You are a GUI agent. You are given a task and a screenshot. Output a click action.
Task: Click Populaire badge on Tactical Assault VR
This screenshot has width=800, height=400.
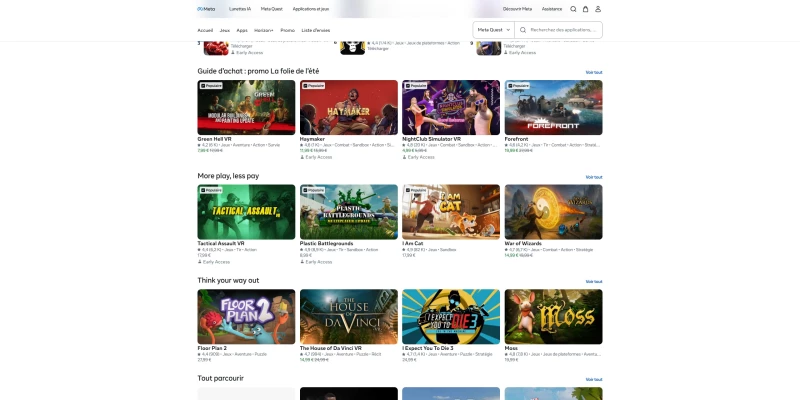point(211,190)
